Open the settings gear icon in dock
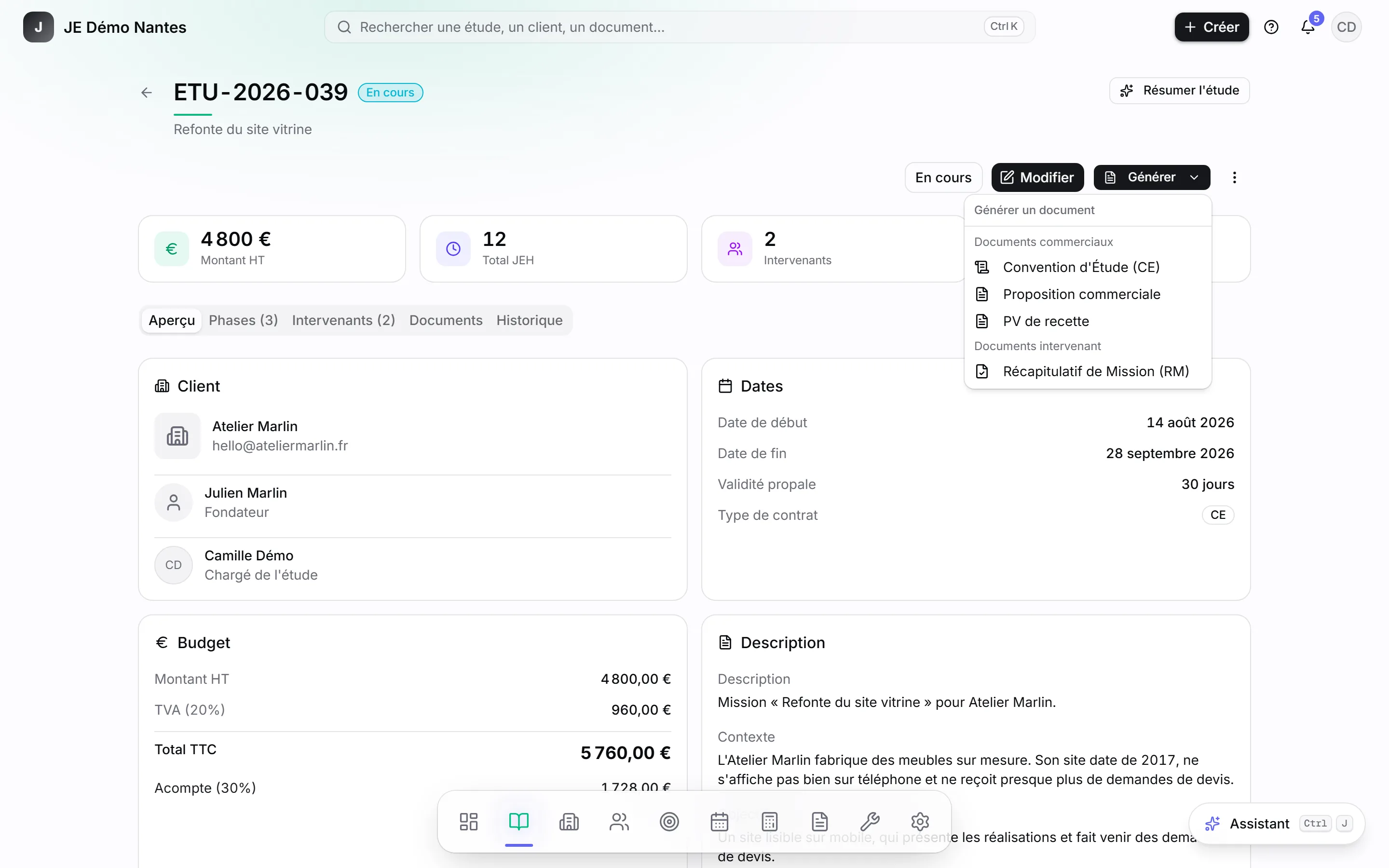 click(x=920, y=822)
